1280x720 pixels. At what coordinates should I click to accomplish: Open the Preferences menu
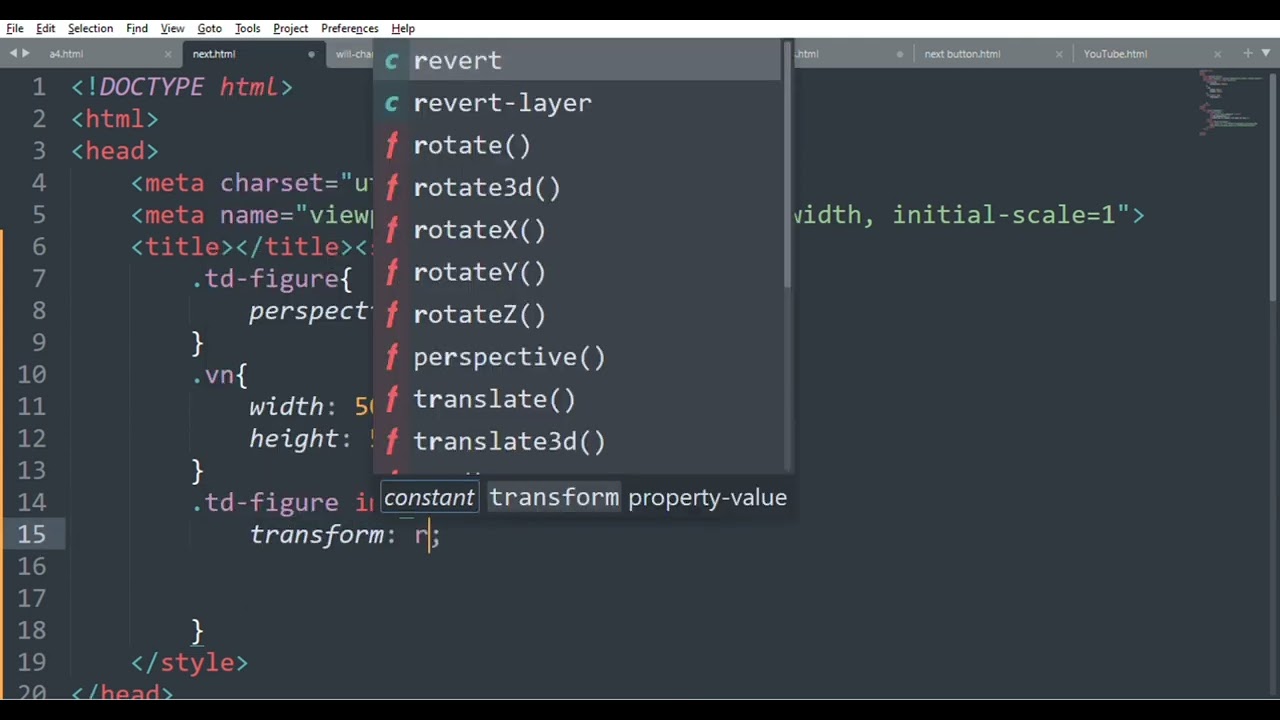(x=349, y=28)
